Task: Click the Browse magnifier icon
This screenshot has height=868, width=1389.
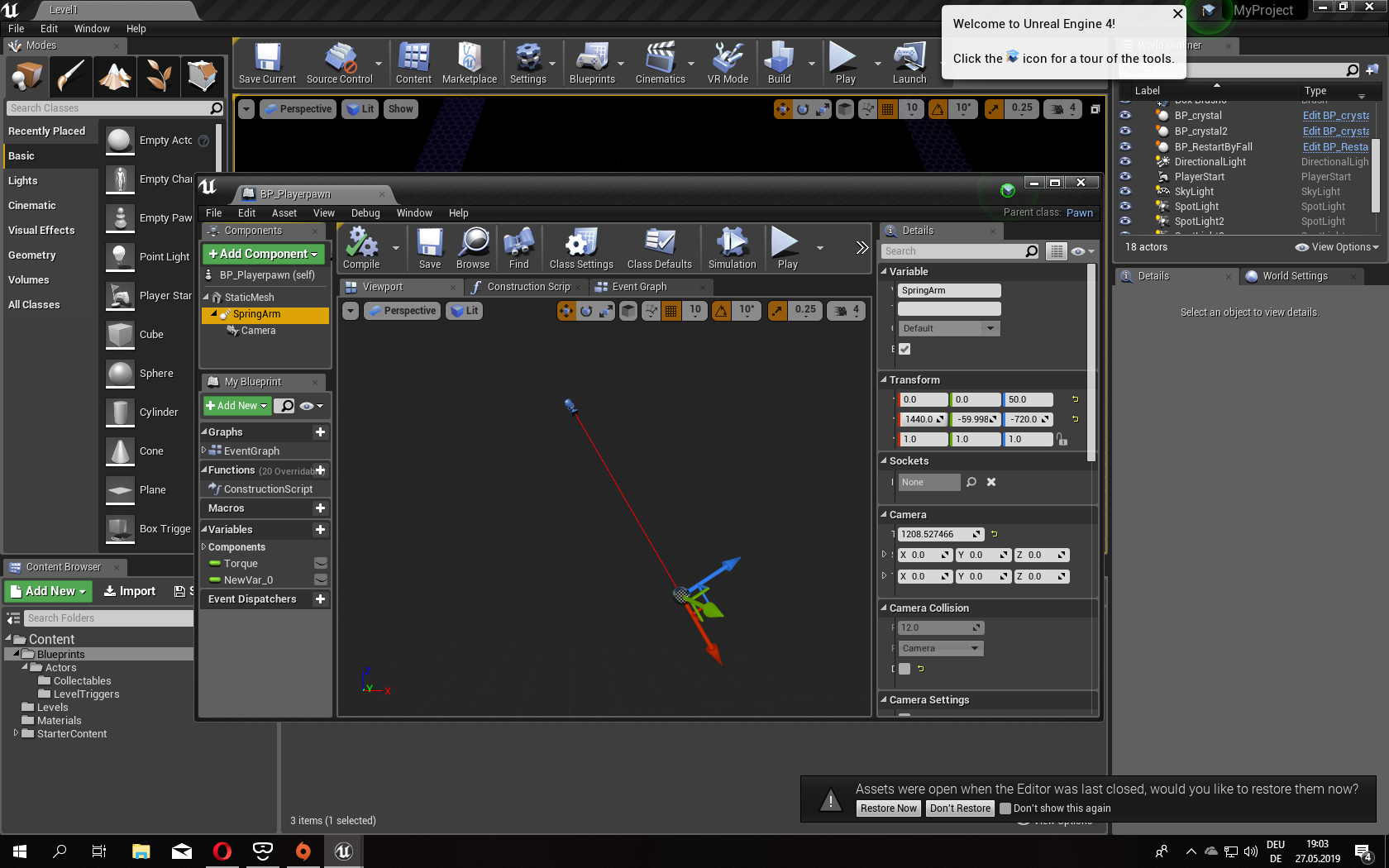Action: point(473,245)
